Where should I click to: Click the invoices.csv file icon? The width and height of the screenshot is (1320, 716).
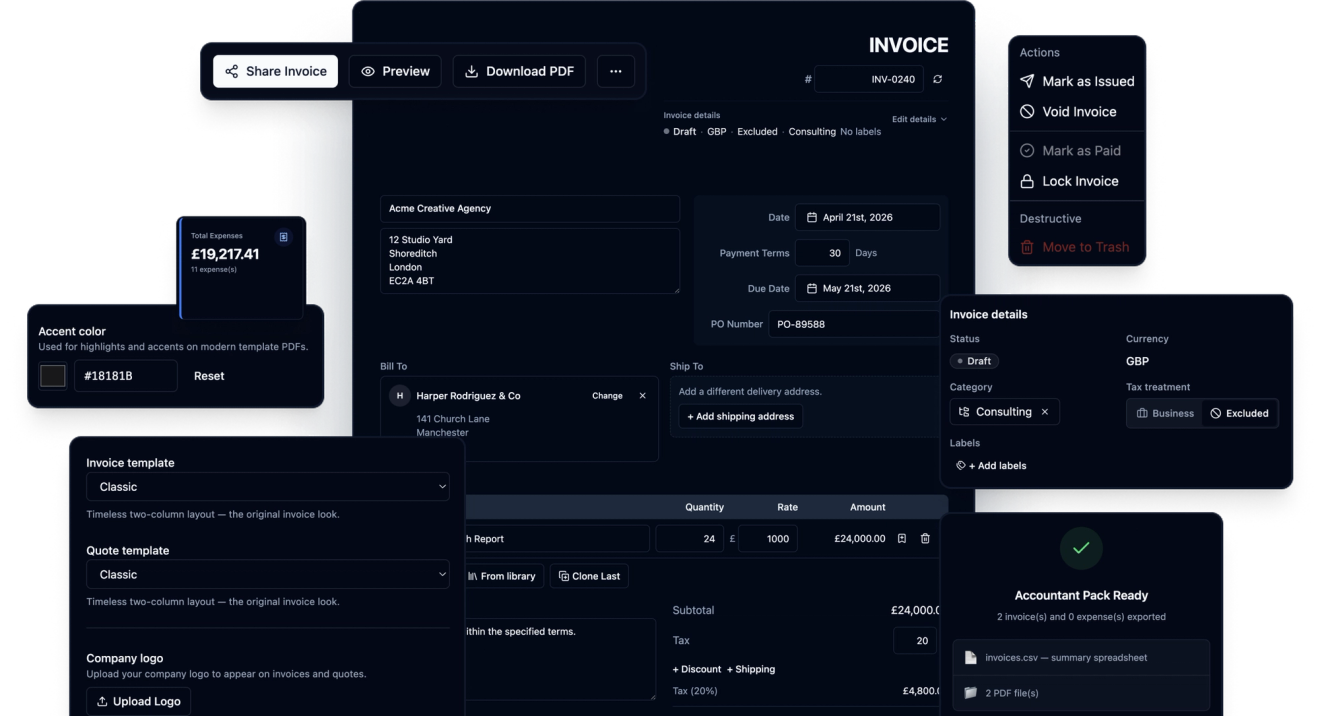970,658
